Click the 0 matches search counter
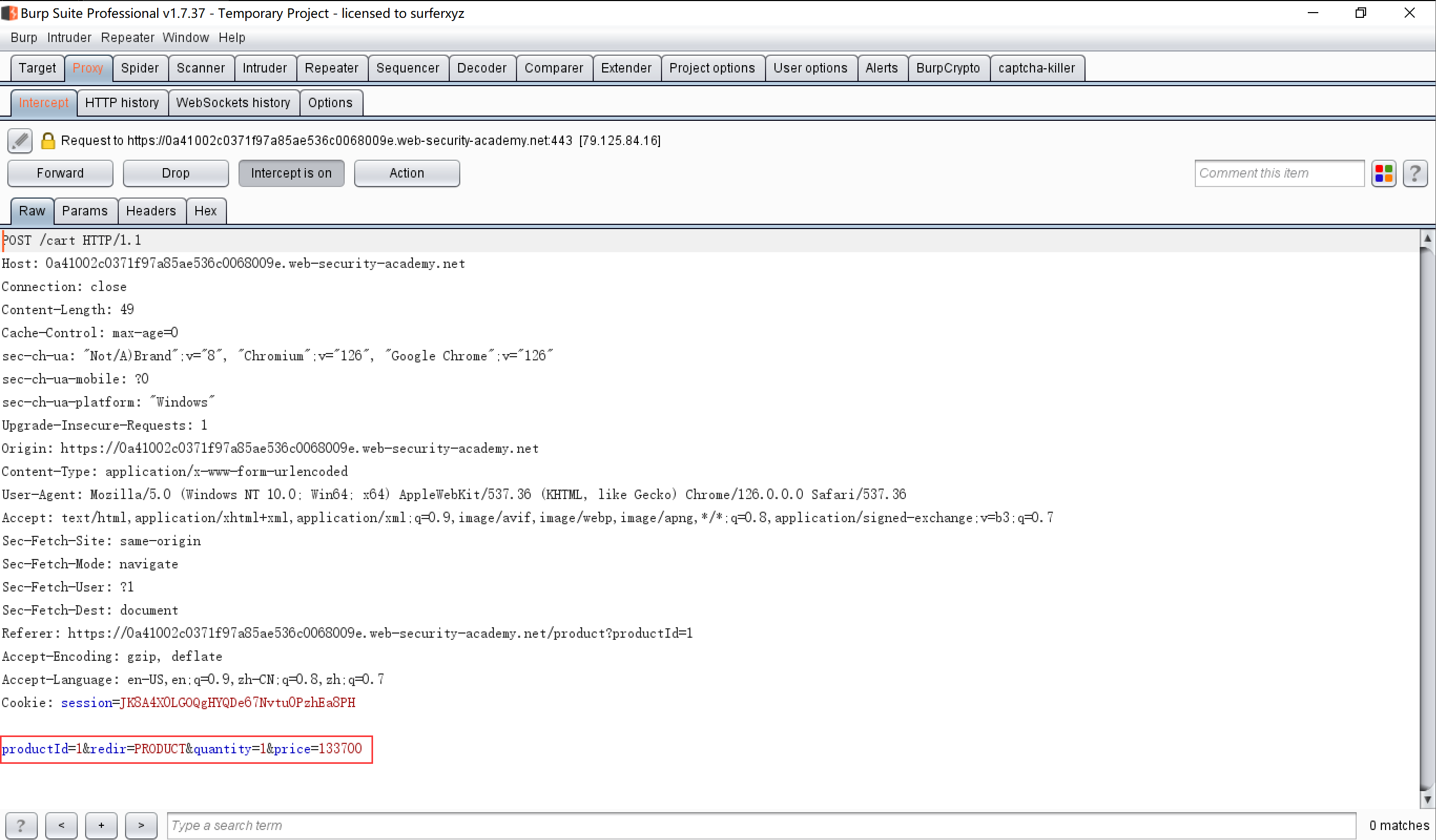 [1399, 826]
